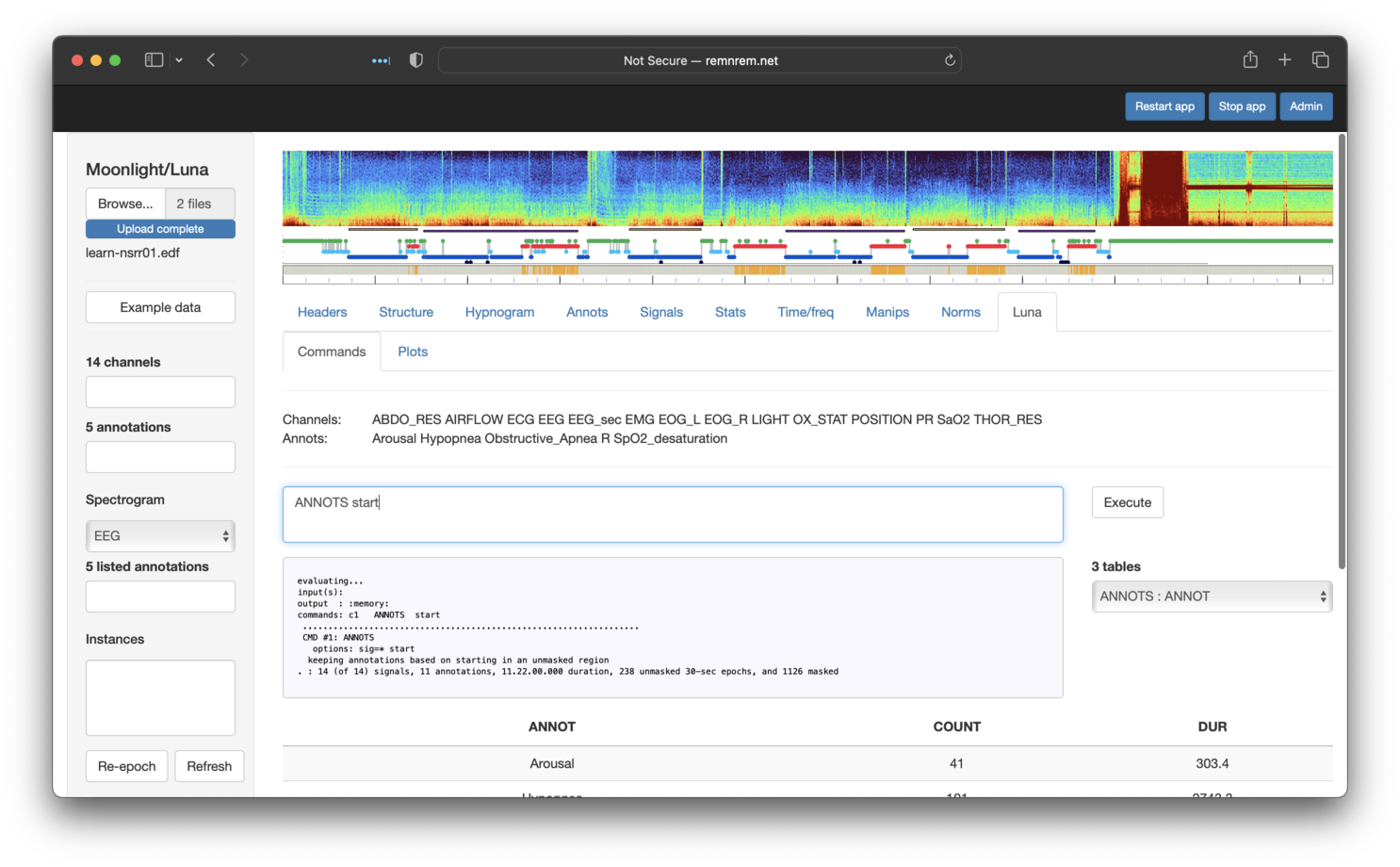Screen dimensions: 1400x867
Task: Click in the Luna command text box
Action: (x=673, y=515)
